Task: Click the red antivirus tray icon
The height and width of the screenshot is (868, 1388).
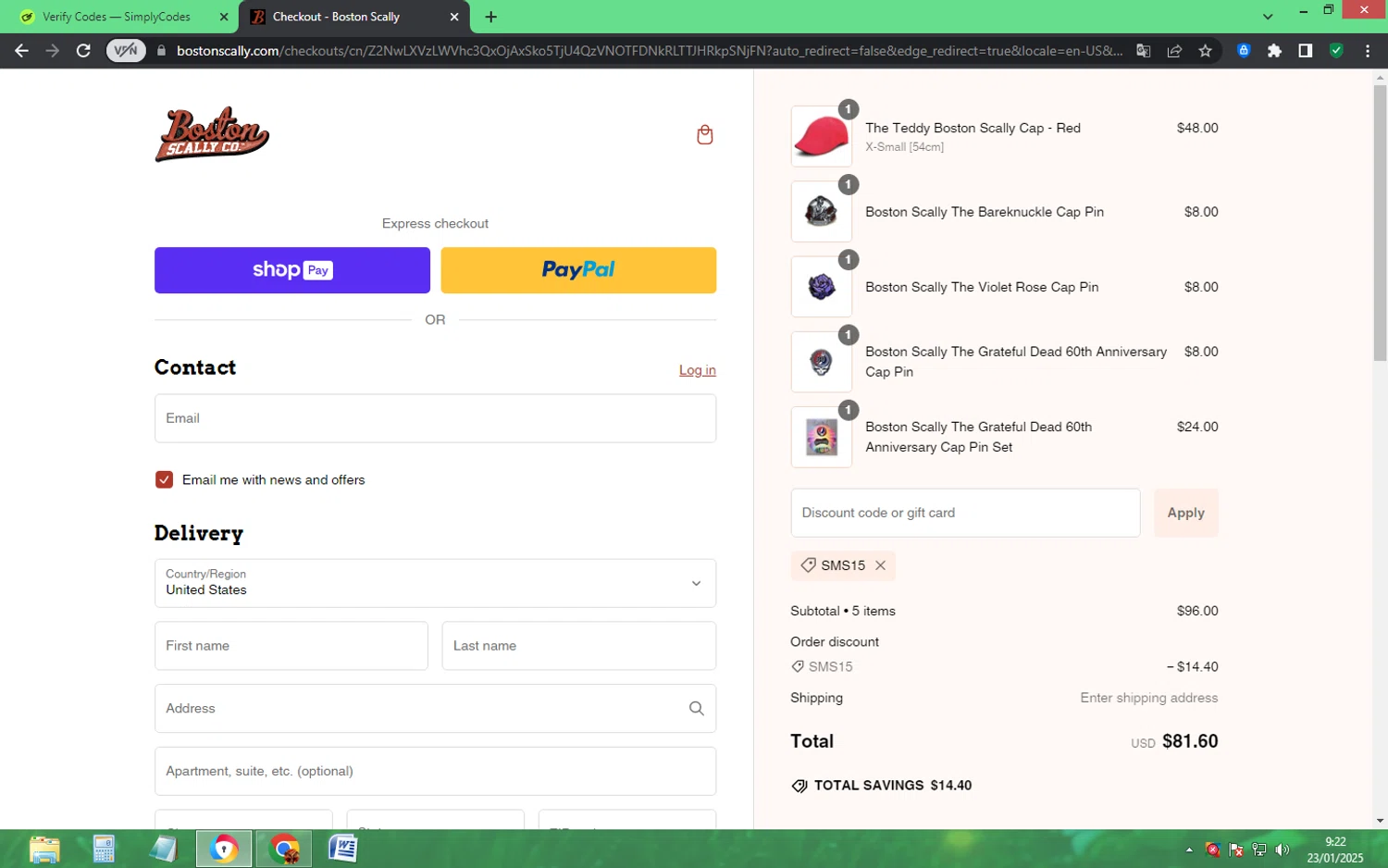Action: [x=1213, y=849]
